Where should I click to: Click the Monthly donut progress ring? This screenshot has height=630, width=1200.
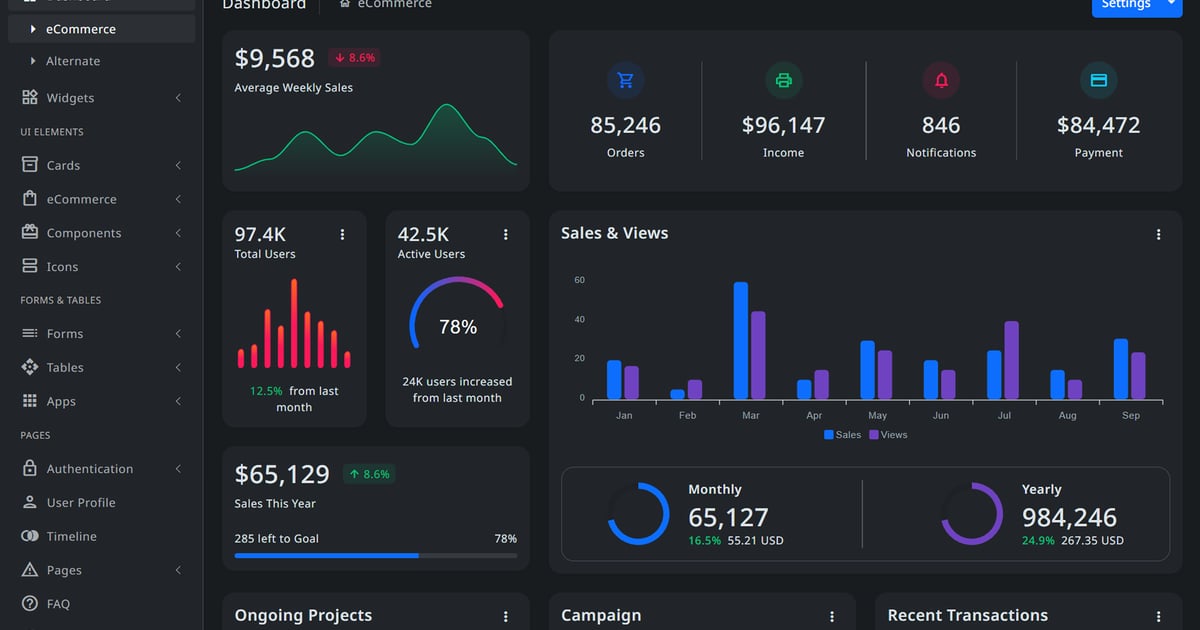pyautogui.click(x=638, y=514)
